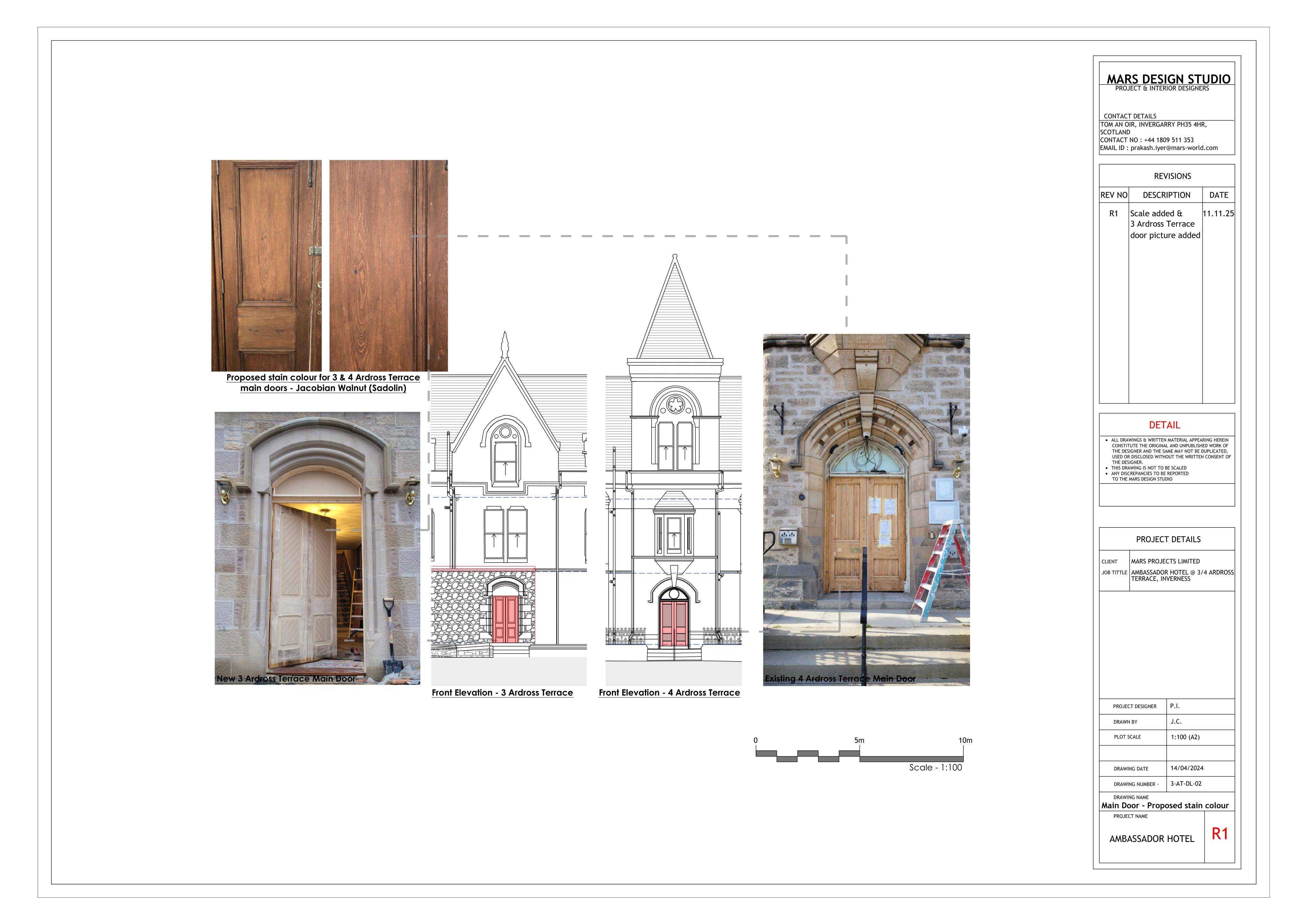The width and height of the screenshot is (1307, 924).
Task: Select the JOB TITTLE Ambassador Hotel address text
Action: (1182, 575)
